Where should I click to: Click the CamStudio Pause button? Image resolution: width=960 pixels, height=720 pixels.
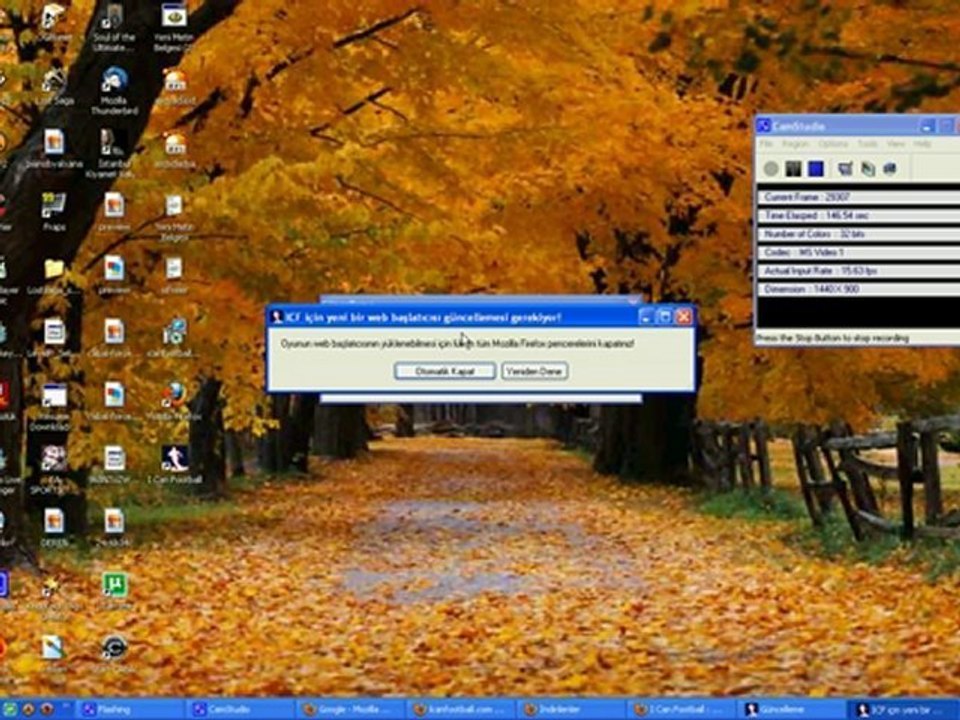pos(793,168)
